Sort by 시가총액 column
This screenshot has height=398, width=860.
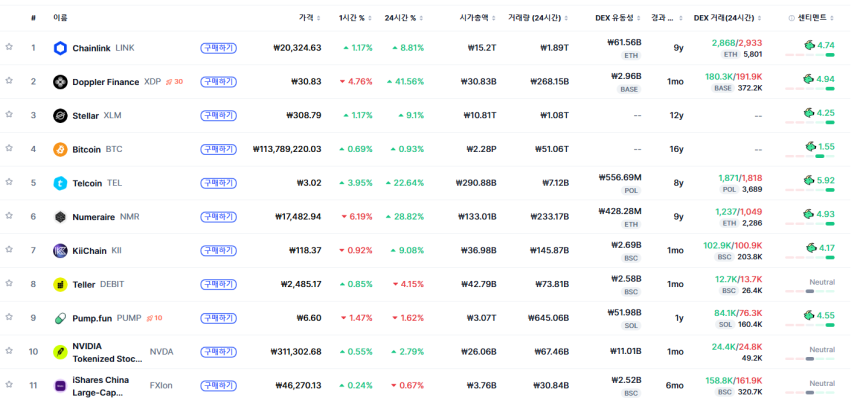[478, 18]
